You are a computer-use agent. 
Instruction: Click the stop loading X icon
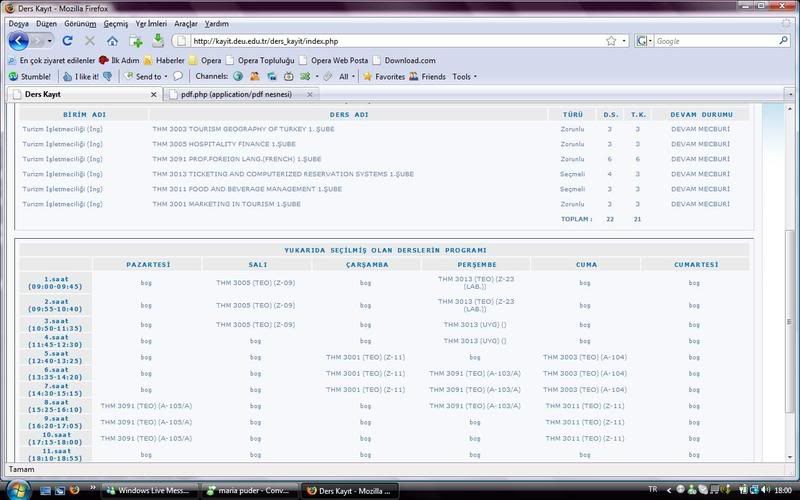coord(89,41)
